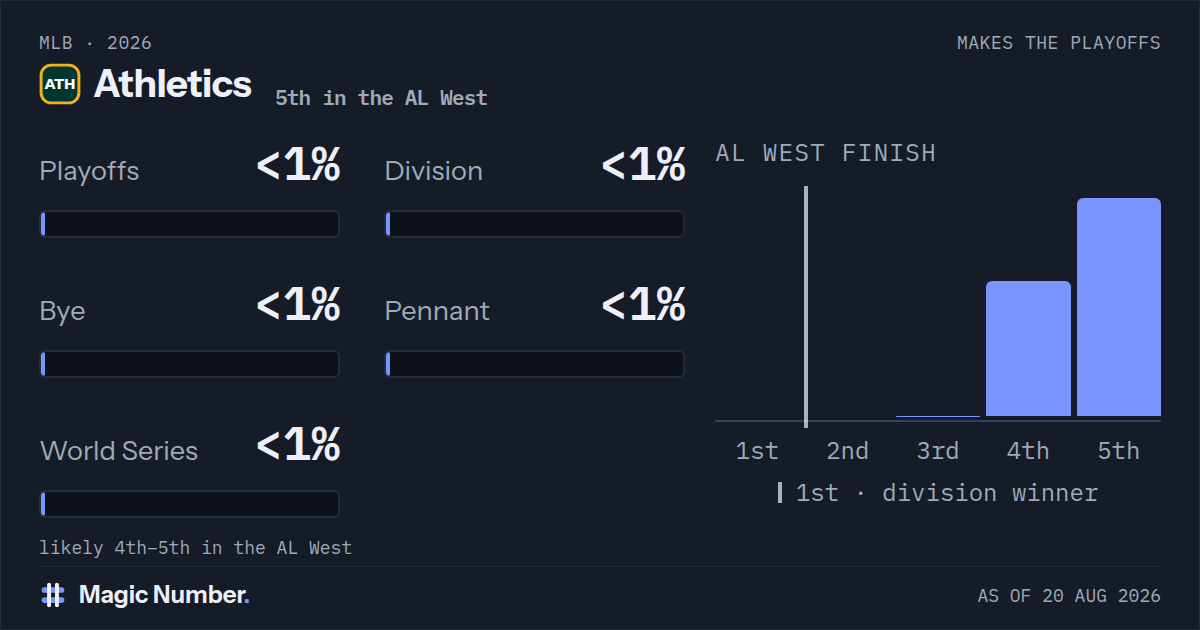Click the 1st place axis label
Image resolution: width=1200 pixels, height=630 pixels.
(757, 451)
